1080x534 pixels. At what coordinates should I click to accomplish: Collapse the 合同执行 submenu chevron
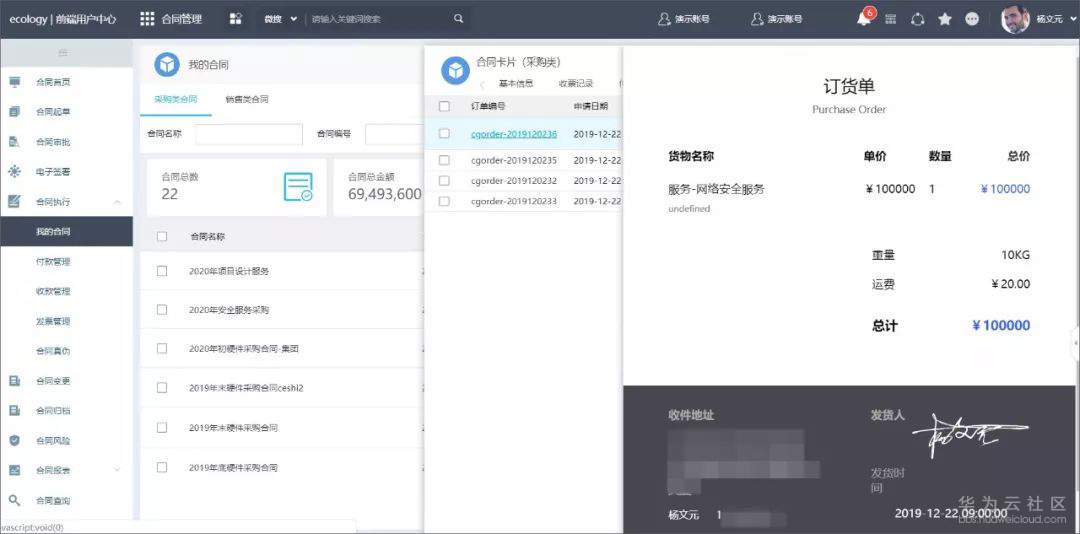pos(116,202)
